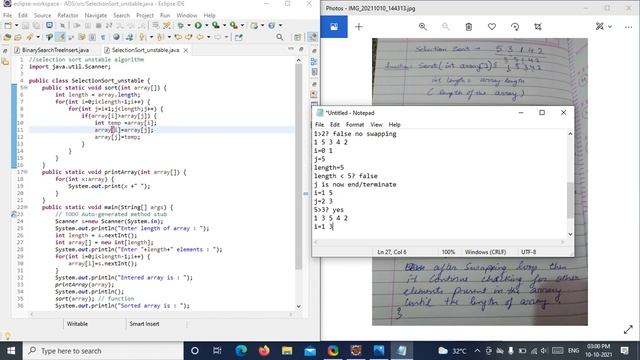Open the Coverage dropdown arrow in Eclipse
Screen dimensions: 640x360
(224, 25)
